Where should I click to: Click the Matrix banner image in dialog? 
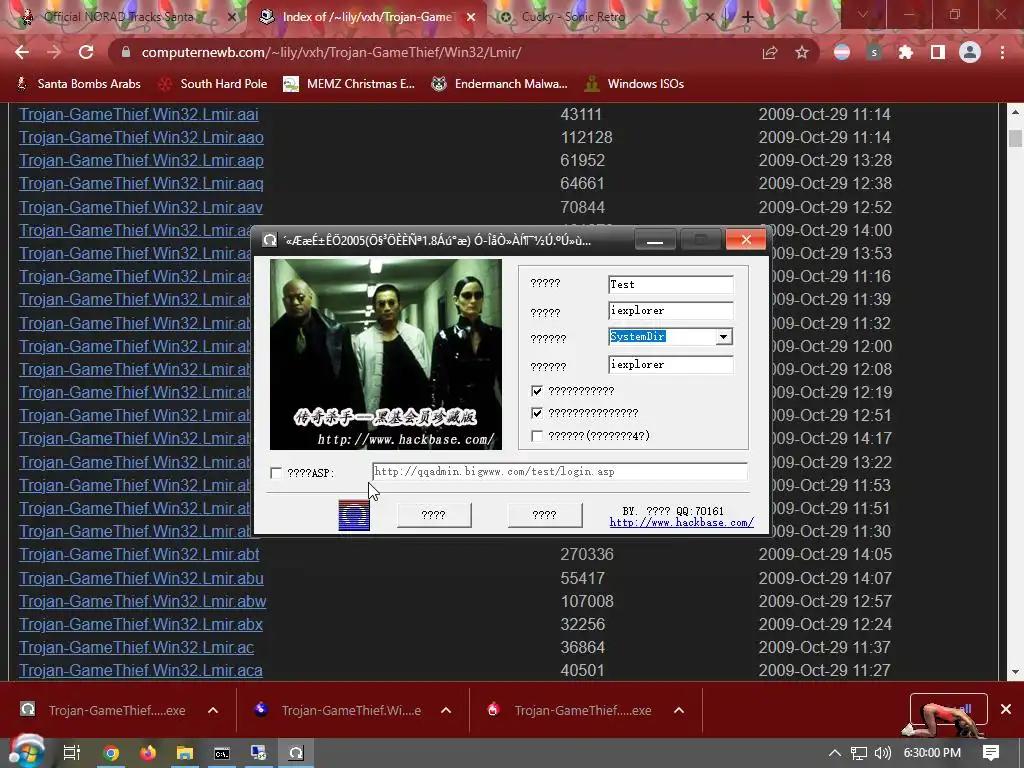(x=386, y=354)
